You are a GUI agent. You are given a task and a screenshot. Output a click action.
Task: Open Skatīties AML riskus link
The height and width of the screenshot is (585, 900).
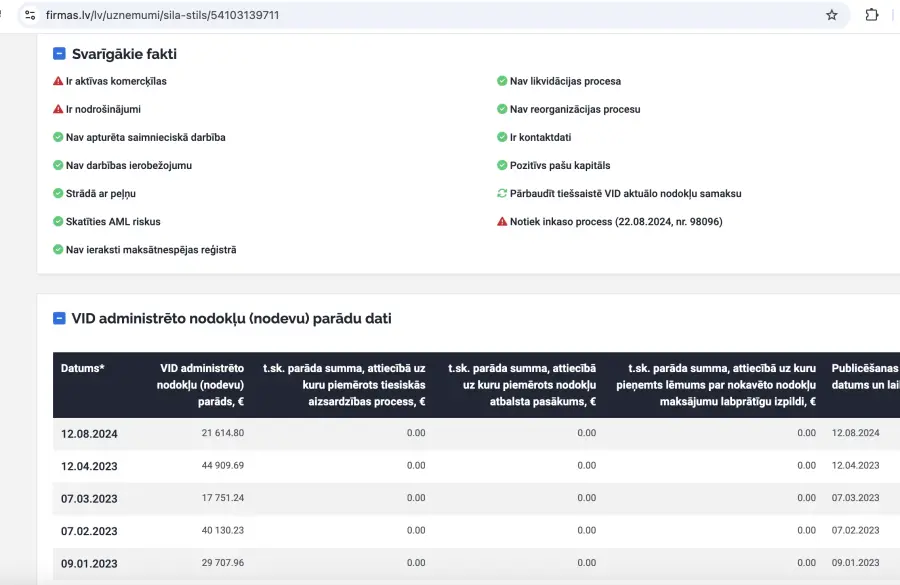coord(113,222)
